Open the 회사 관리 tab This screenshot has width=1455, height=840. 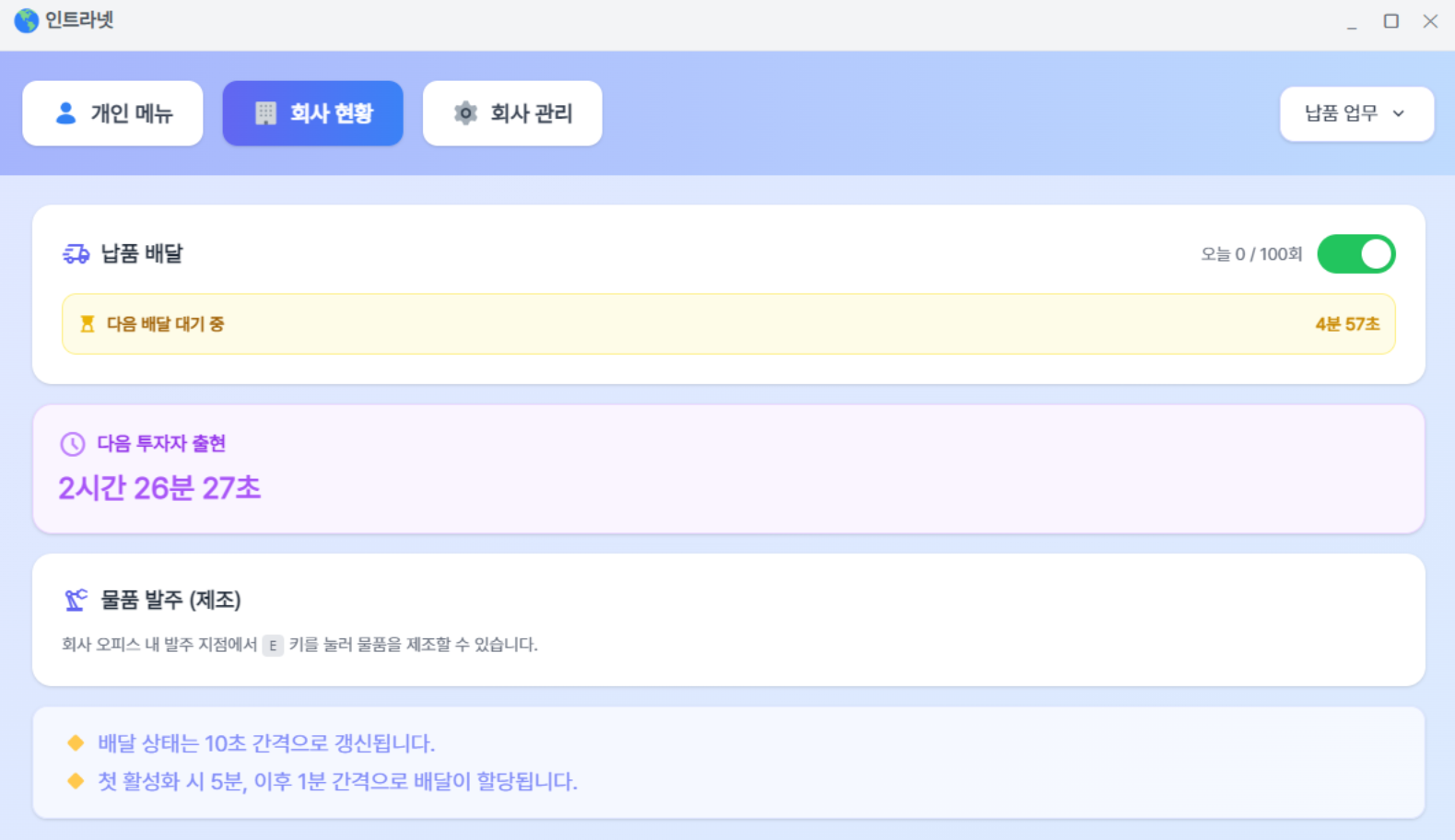[512, 113]
